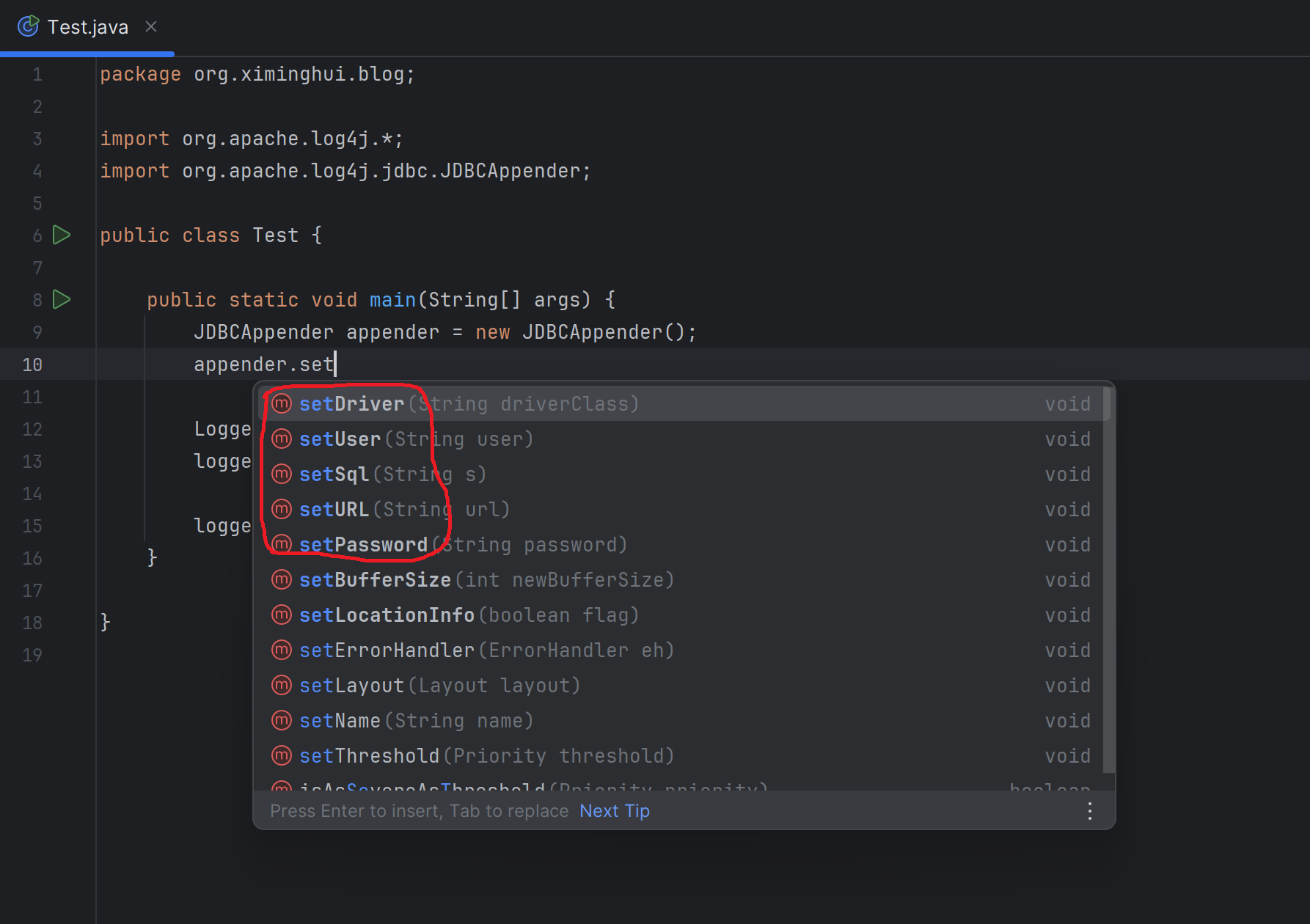Viewport: 1310px width, 924px height.
Task: Click line number 1 in gutter
Action: pyautogui.click(x=37, y=74)
